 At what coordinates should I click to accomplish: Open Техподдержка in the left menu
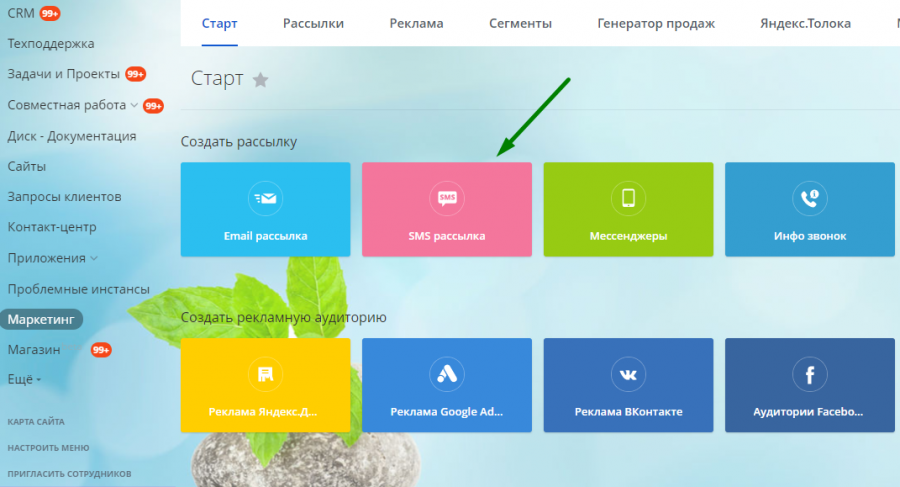tap(51, 44)
